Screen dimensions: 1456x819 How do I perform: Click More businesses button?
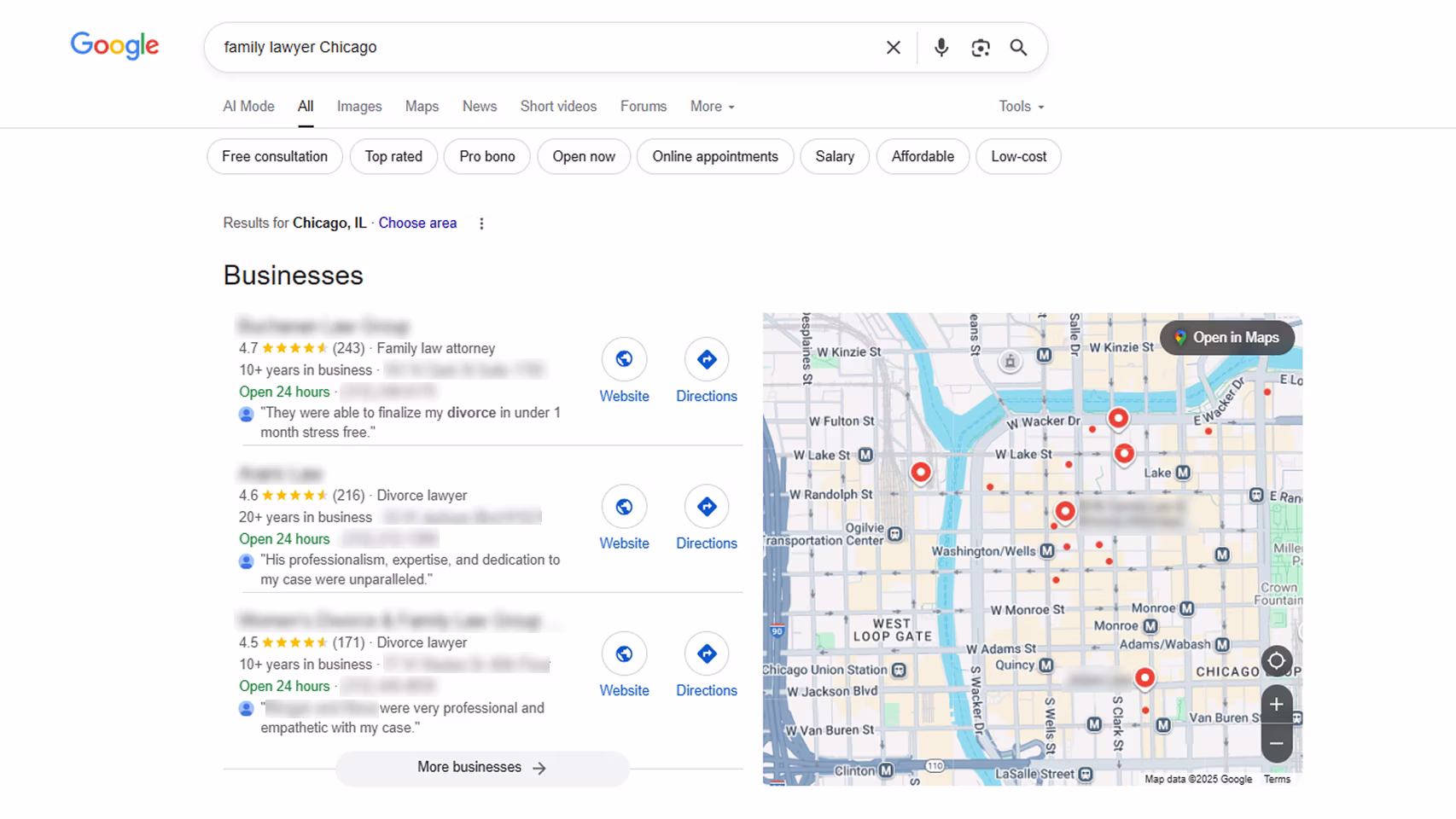tap(482, 768)
